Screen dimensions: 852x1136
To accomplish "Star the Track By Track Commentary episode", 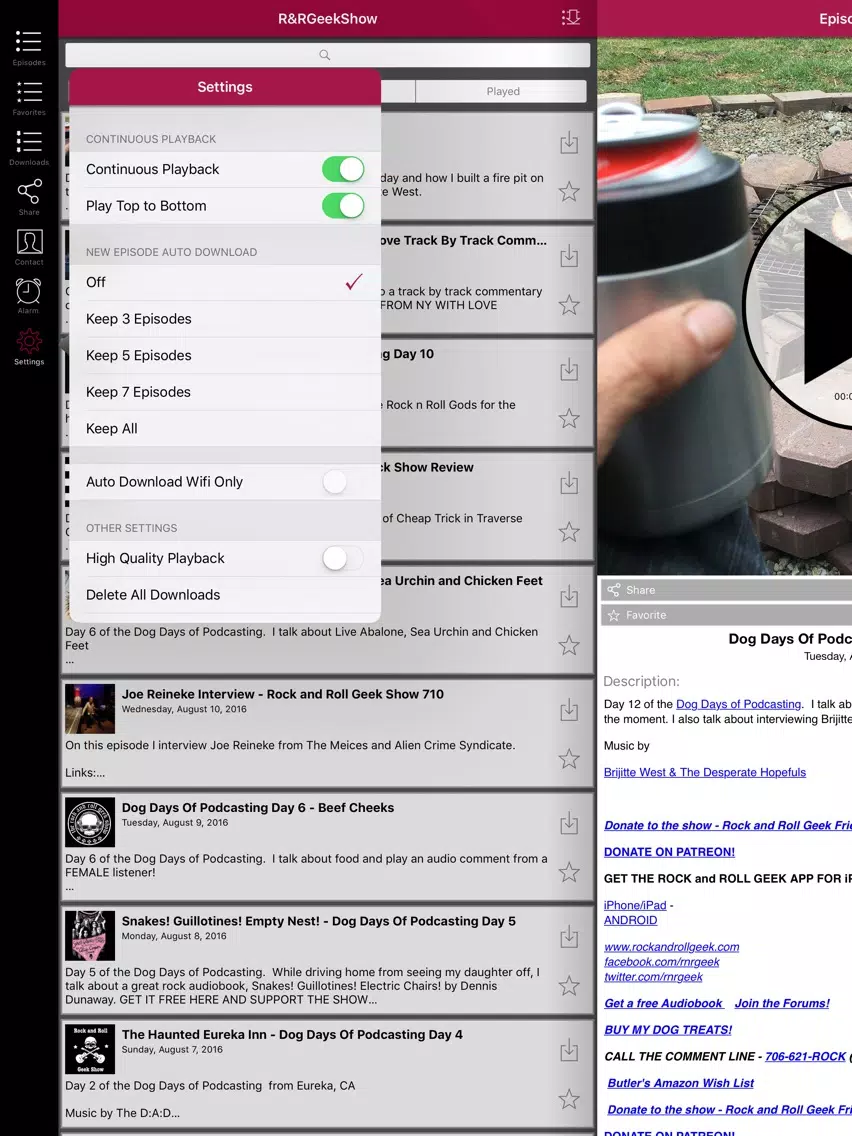I will pos(569,305).
